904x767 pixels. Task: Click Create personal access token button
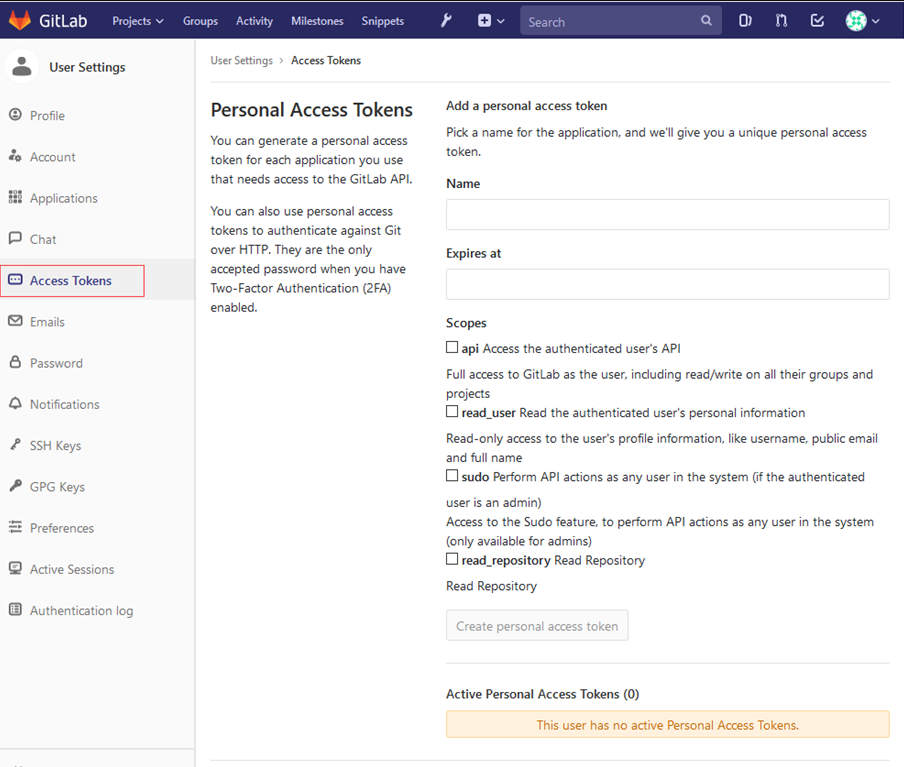pos(537,626)
